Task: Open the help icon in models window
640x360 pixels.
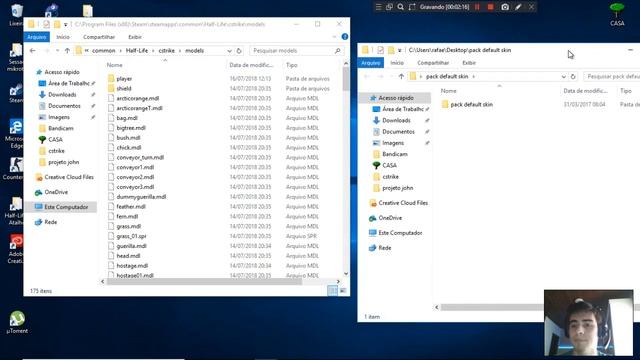Action: (344, 37)
